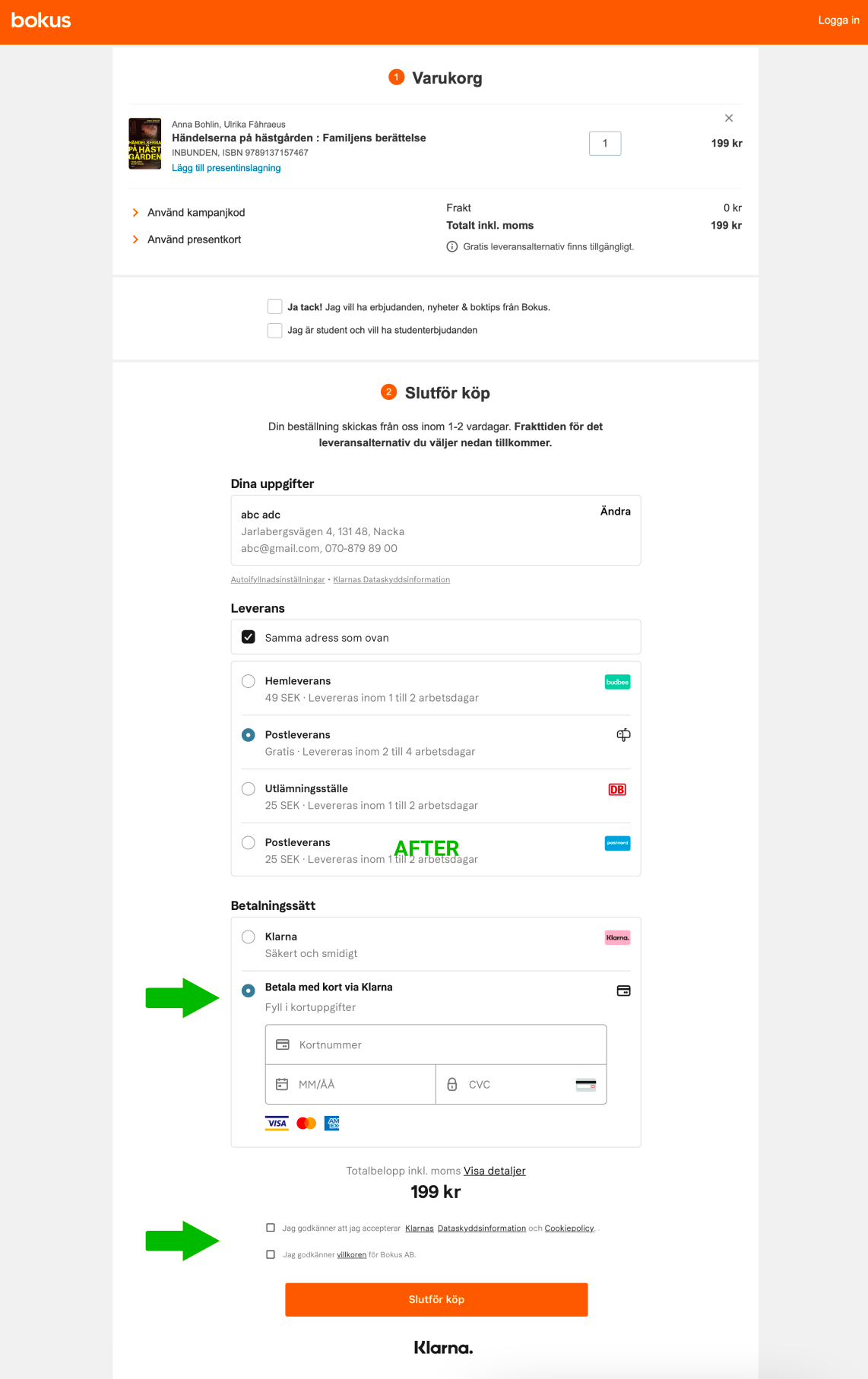The width and height of the screenshot is (868, 1379).
Task: Click the bokus logo in header
Action: tap(41, 21)
